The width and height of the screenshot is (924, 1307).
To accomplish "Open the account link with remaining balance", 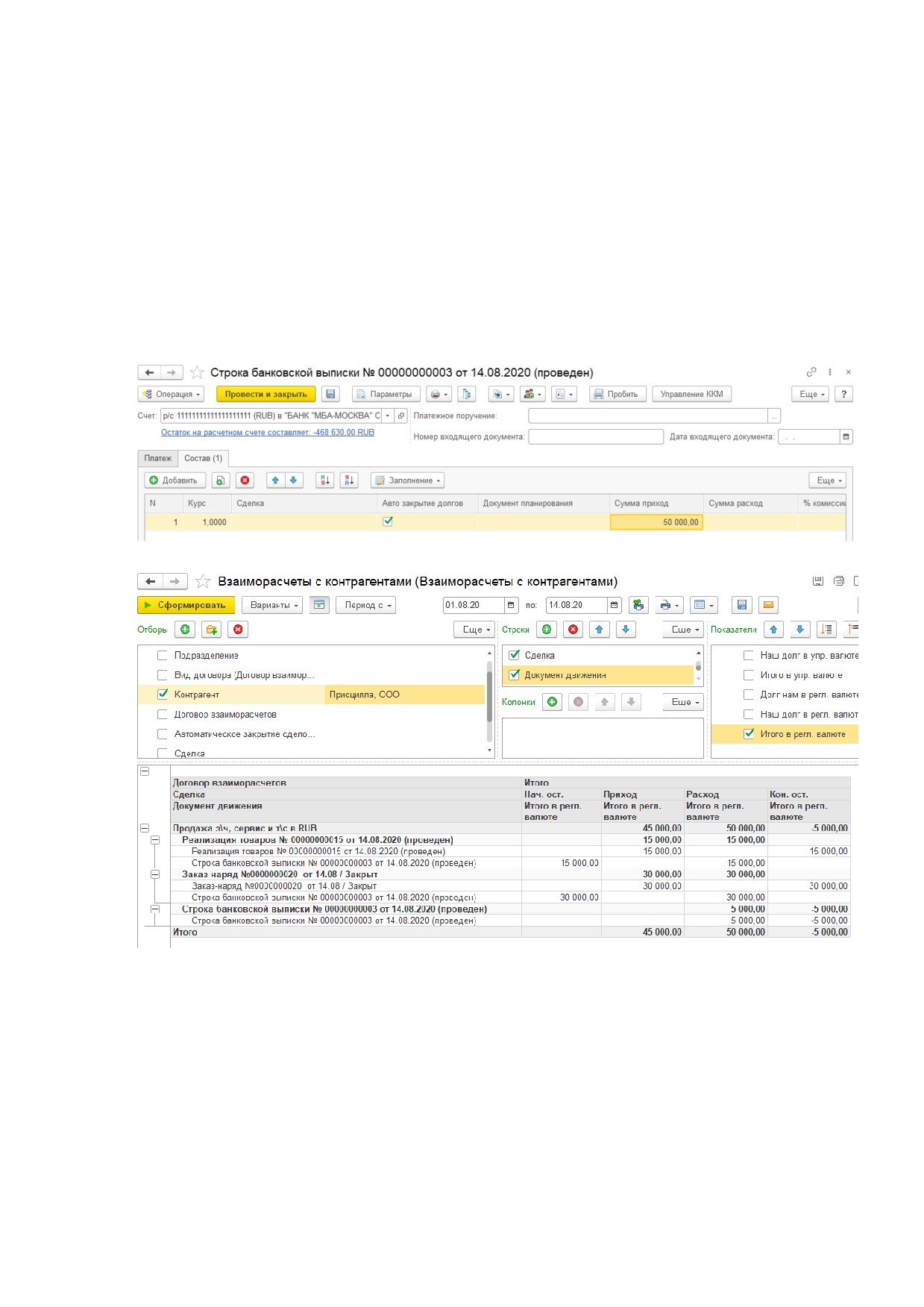I will coord(268,433).
